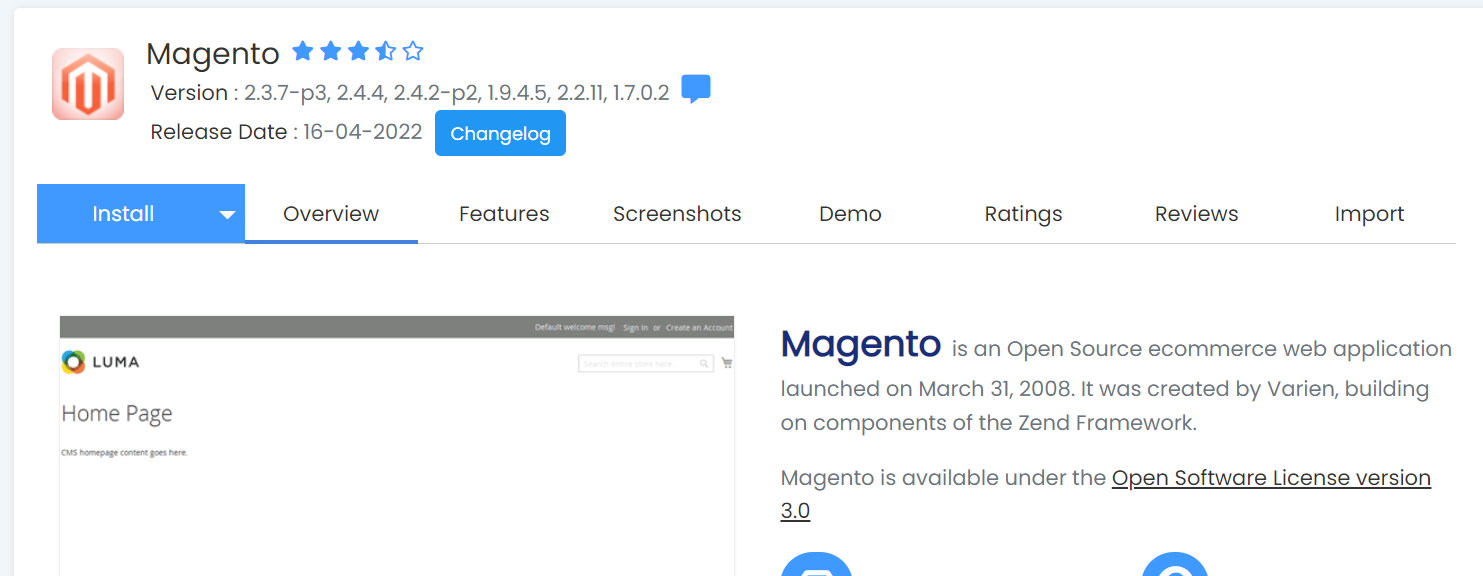Click the right blue circular icon below license
This screenshot has height=576, width=1483.
(1175, 566)
